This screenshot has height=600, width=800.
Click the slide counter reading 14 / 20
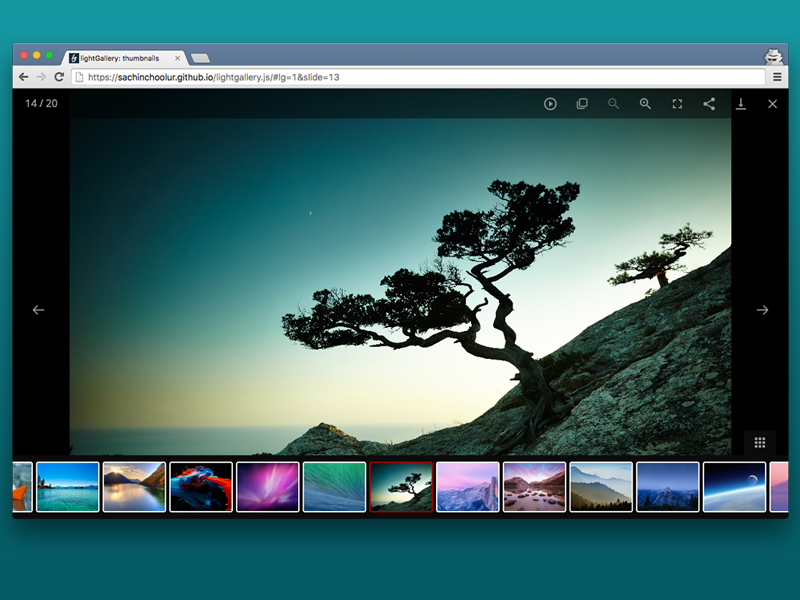41,104
